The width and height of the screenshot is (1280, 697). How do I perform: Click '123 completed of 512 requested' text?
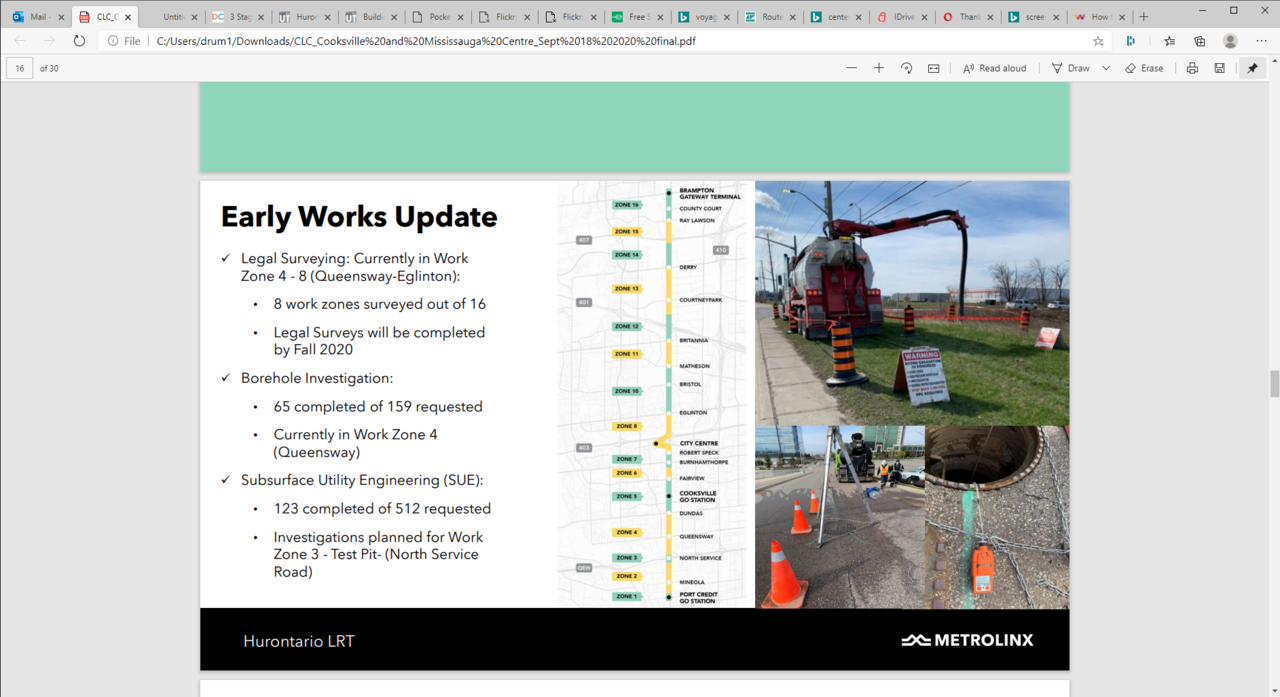coord(382,508)
